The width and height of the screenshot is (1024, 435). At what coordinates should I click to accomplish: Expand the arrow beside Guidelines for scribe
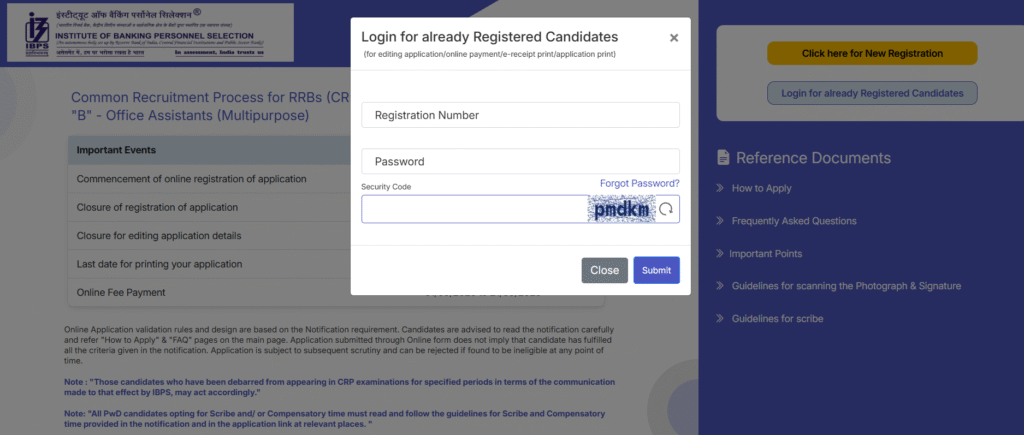[x=720, y=319]
